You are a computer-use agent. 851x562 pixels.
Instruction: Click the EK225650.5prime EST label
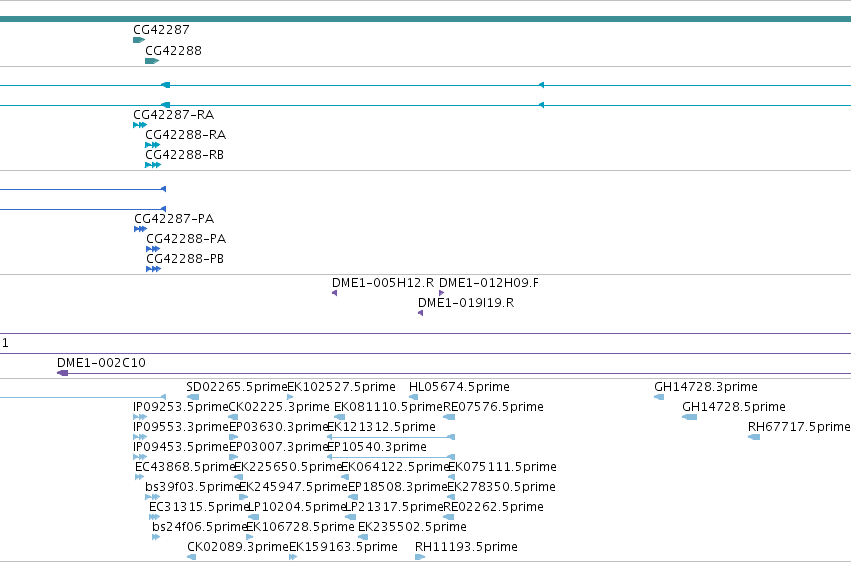(288, 467)
